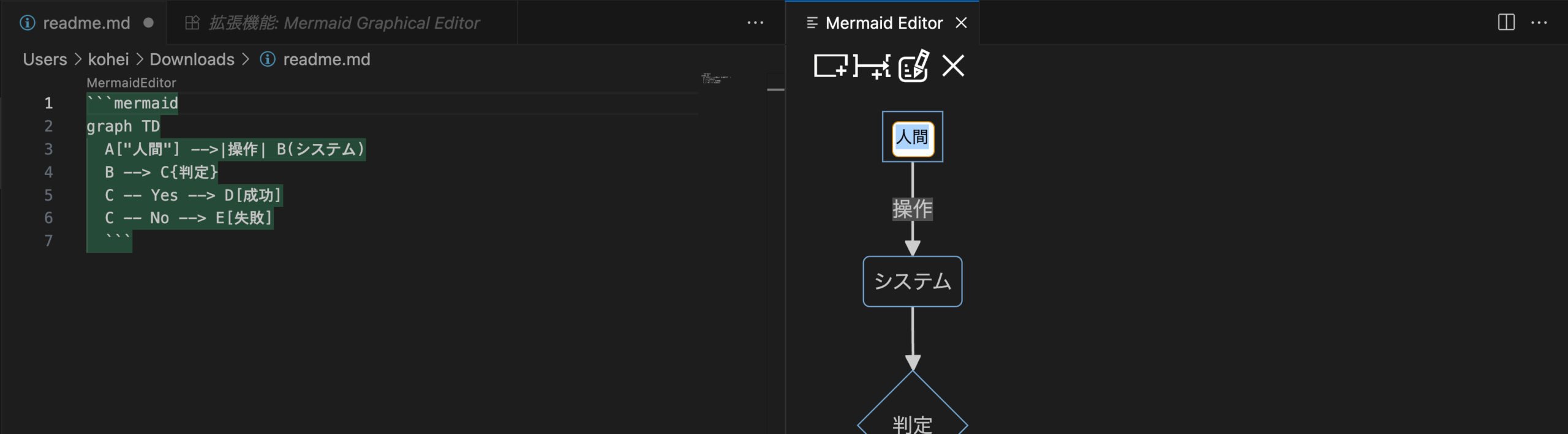
Task: Click the breadcrumb chevron after Users
Action: tap(78, 59)
